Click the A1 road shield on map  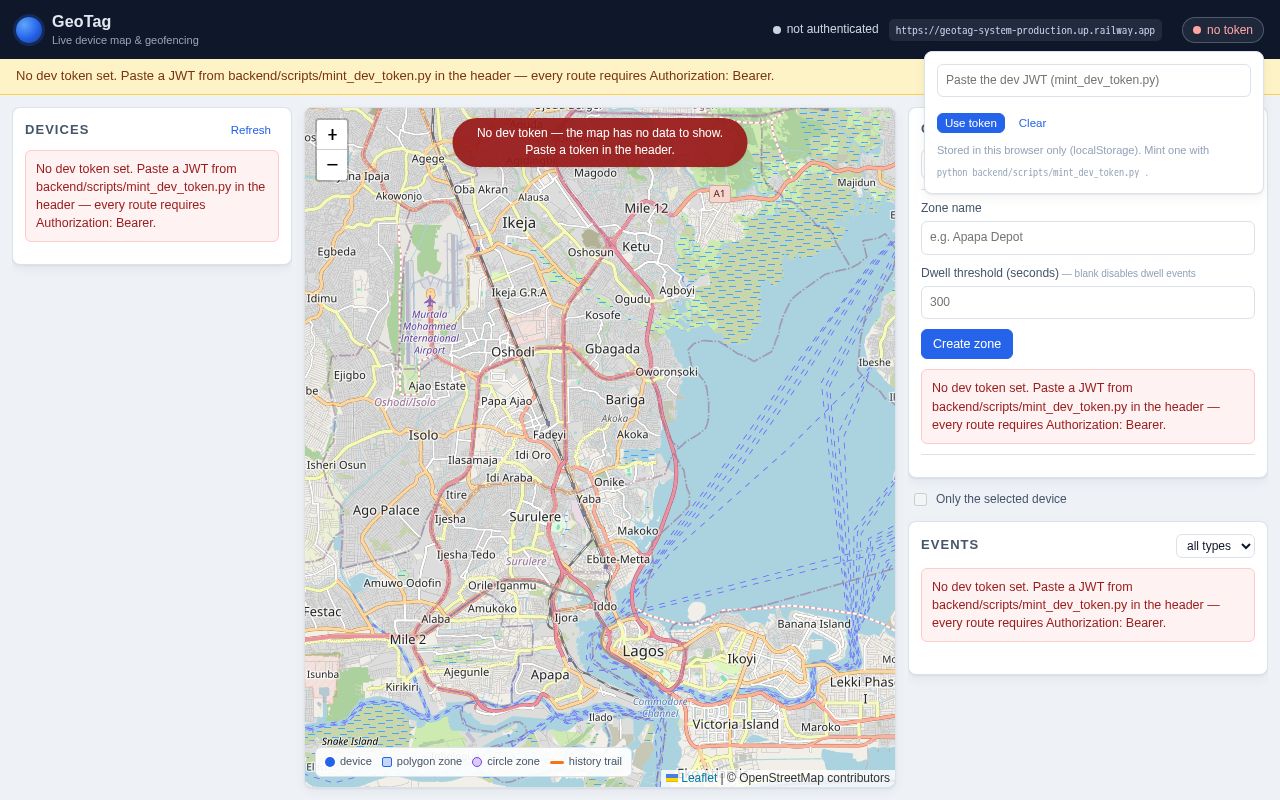[719, 194]
